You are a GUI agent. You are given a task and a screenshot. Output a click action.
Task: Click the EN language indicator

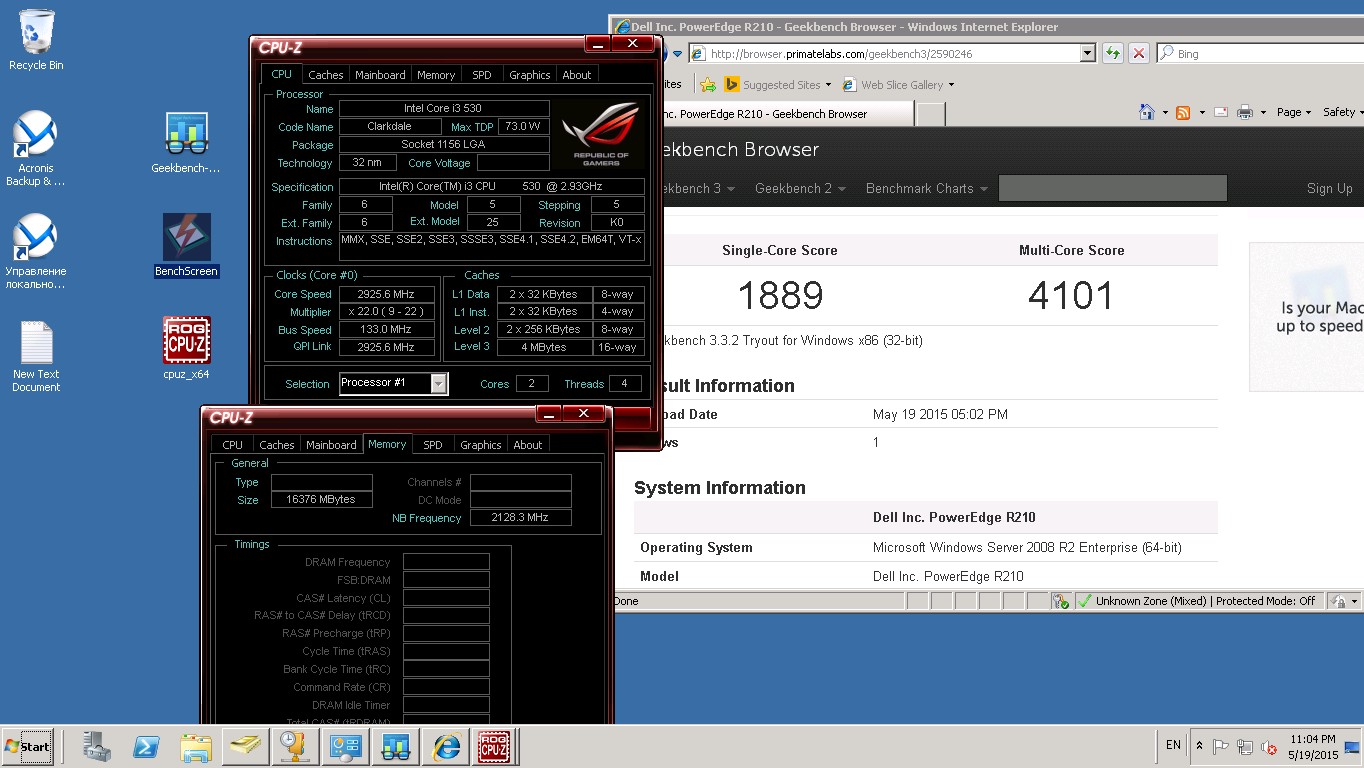point(1173,745)
